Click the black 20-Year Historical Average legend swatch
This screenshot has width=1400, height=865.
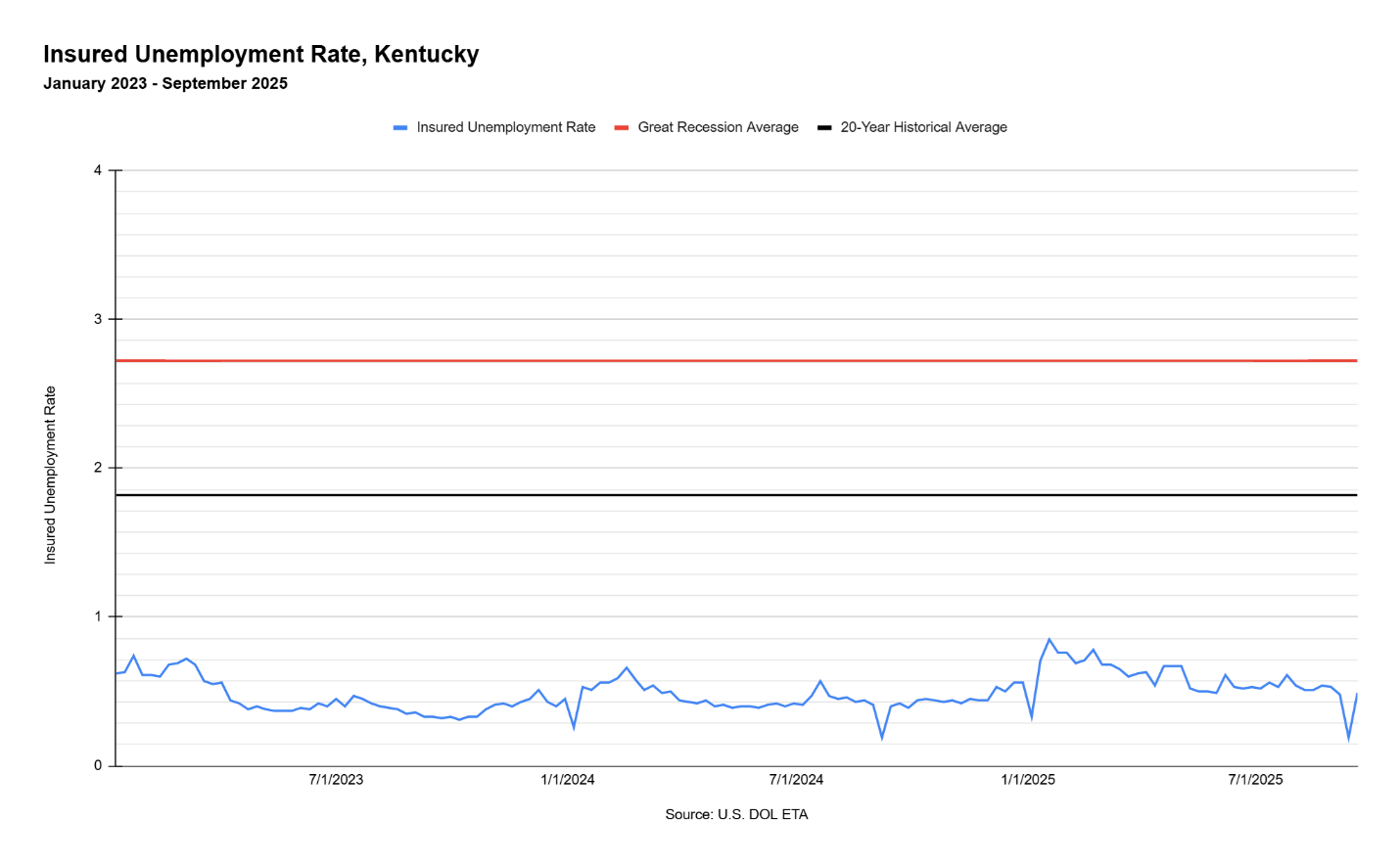[824, 128]
